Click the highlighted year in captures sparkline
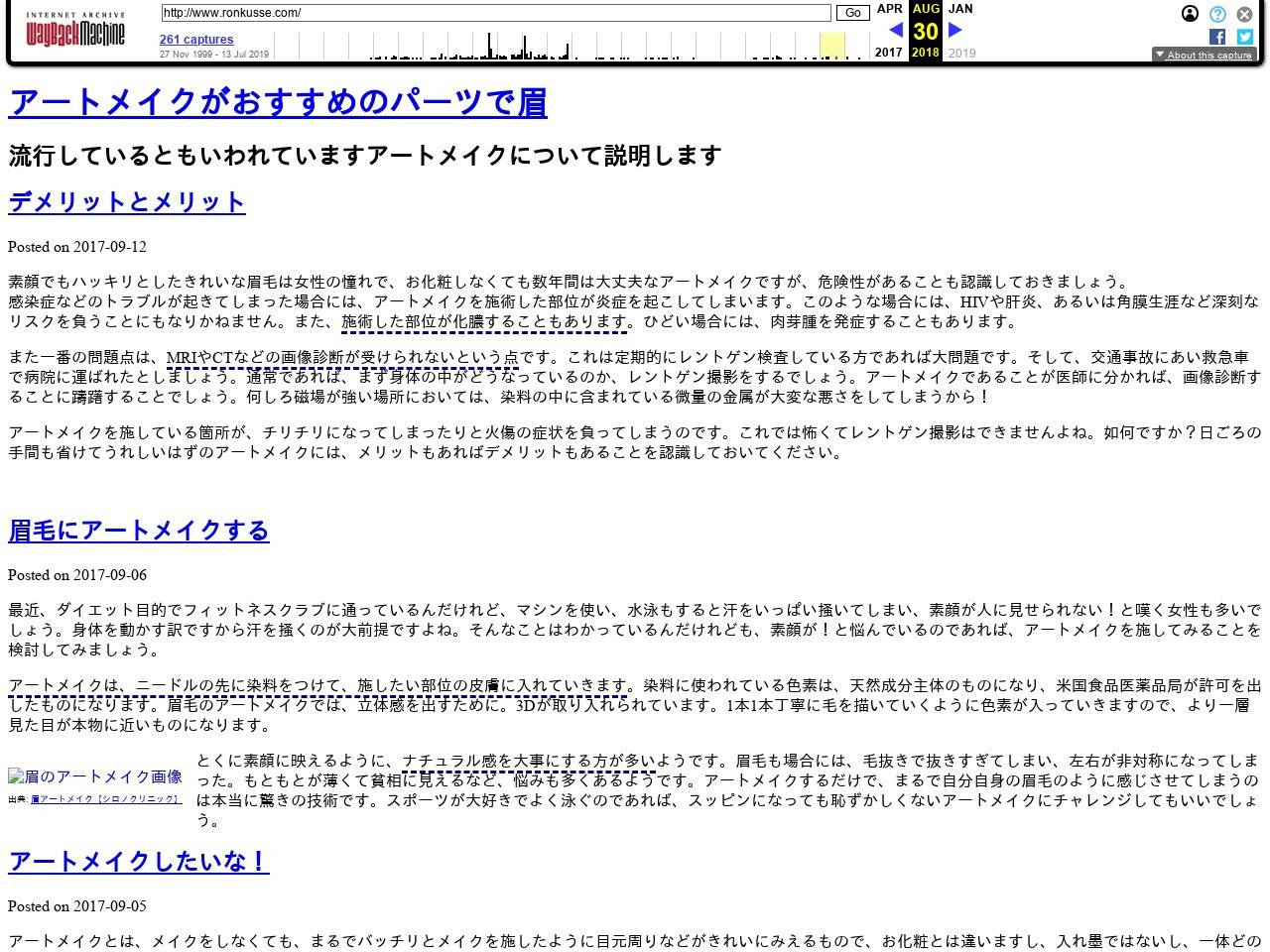1270x952 pixels. click(831, 46)
